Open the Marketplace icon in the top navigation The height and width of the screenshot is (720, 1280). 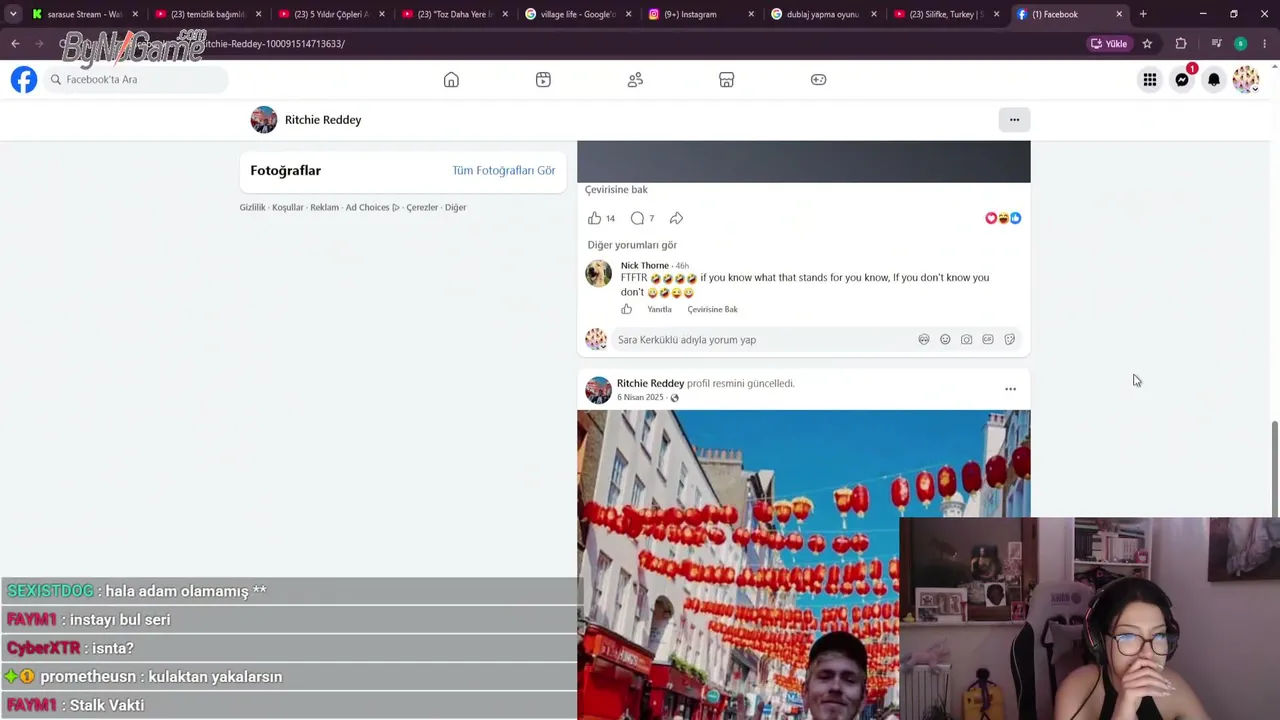tap(727, 80)
